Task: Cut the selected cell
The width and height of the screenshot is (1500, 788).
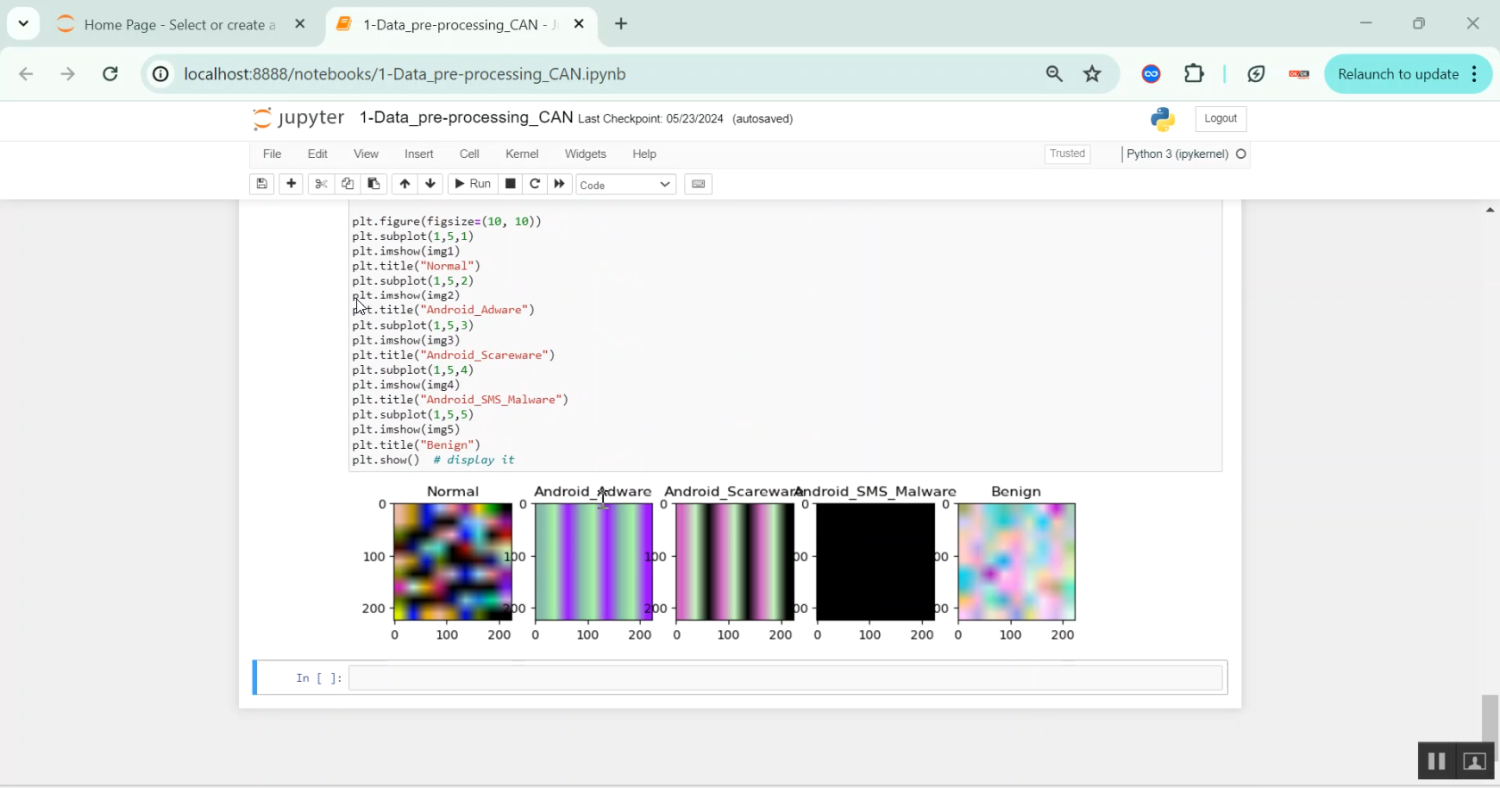Action: pyautogui.click(x=320, y=183)
